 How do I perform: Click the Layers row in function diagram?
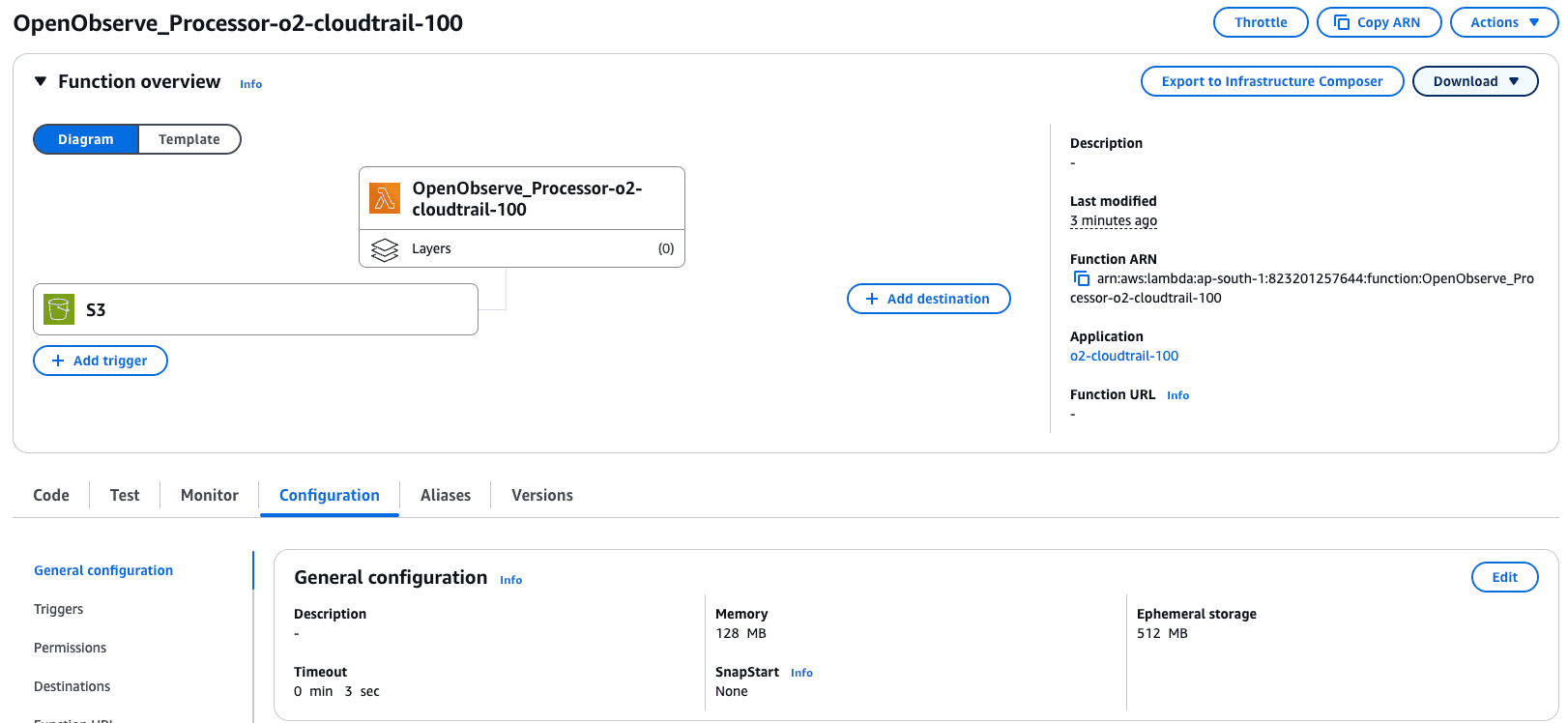(x=522, y=248)
